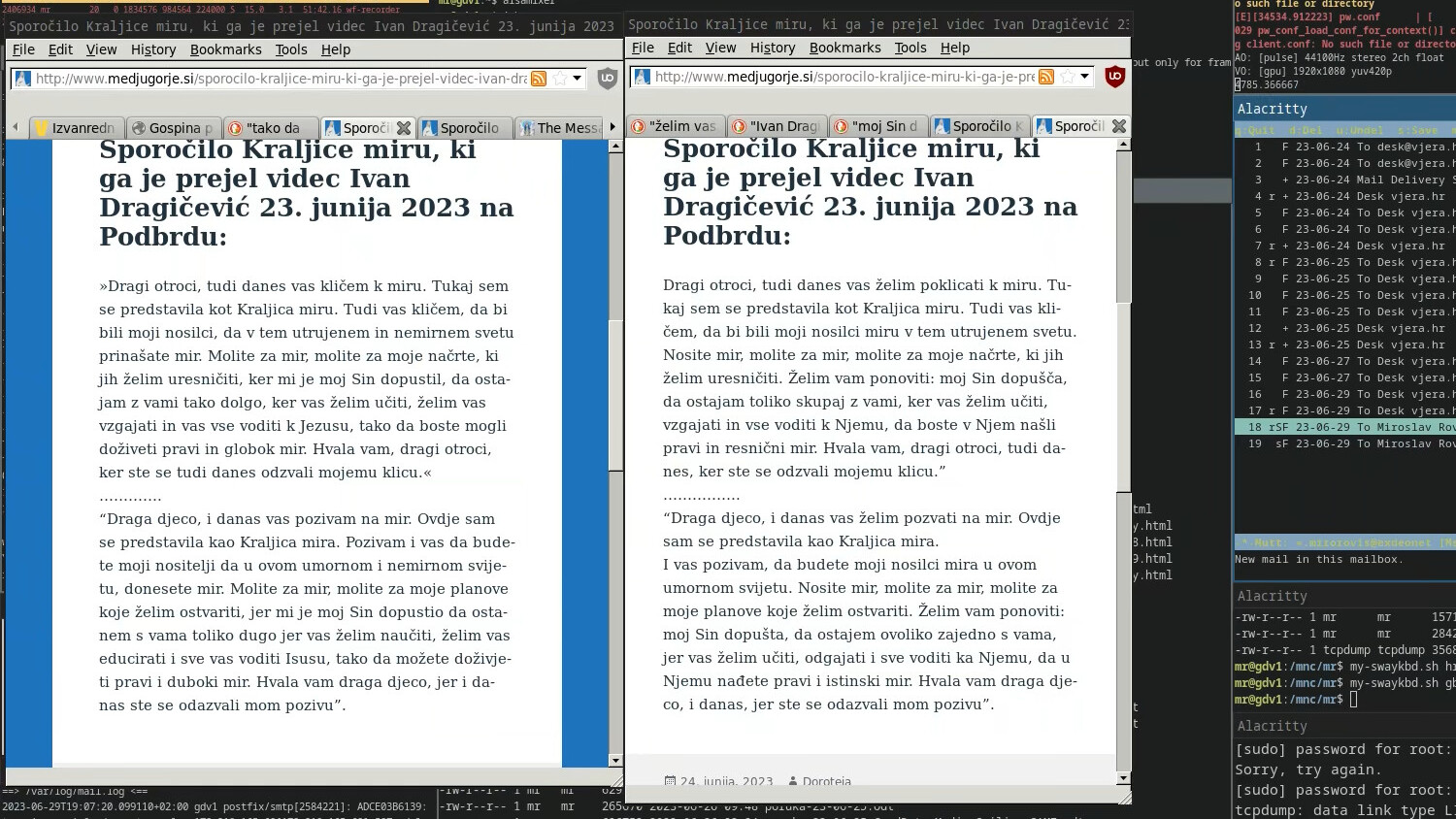
Task: Switch to the "Ivan Drag tab
Action: [x=777, y=126]
